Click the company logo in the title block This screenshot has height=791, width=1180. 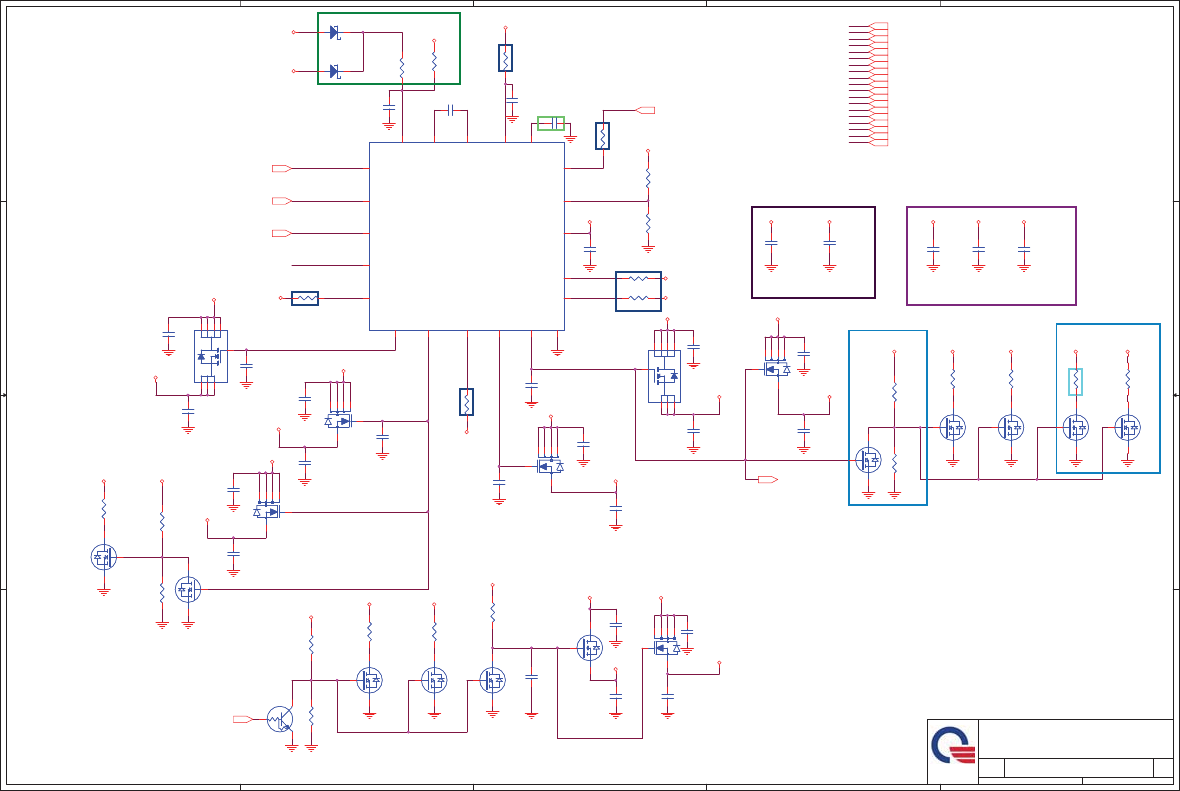[x=953, y=745]
